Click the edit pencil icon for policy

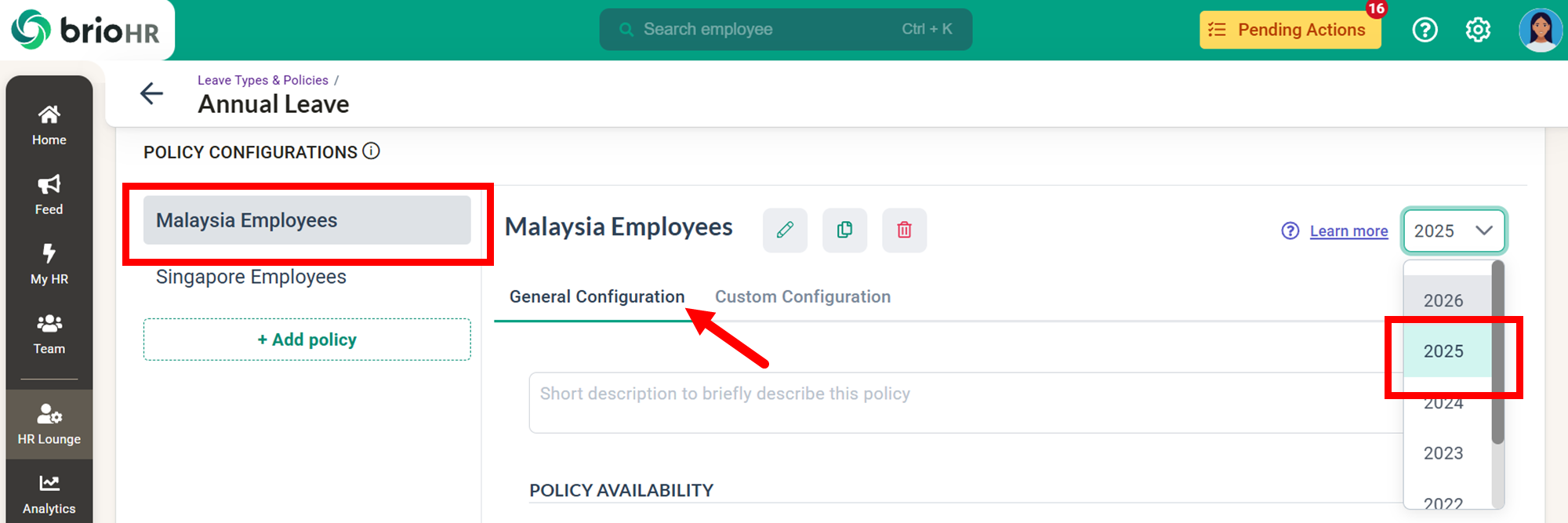(785, 230)
